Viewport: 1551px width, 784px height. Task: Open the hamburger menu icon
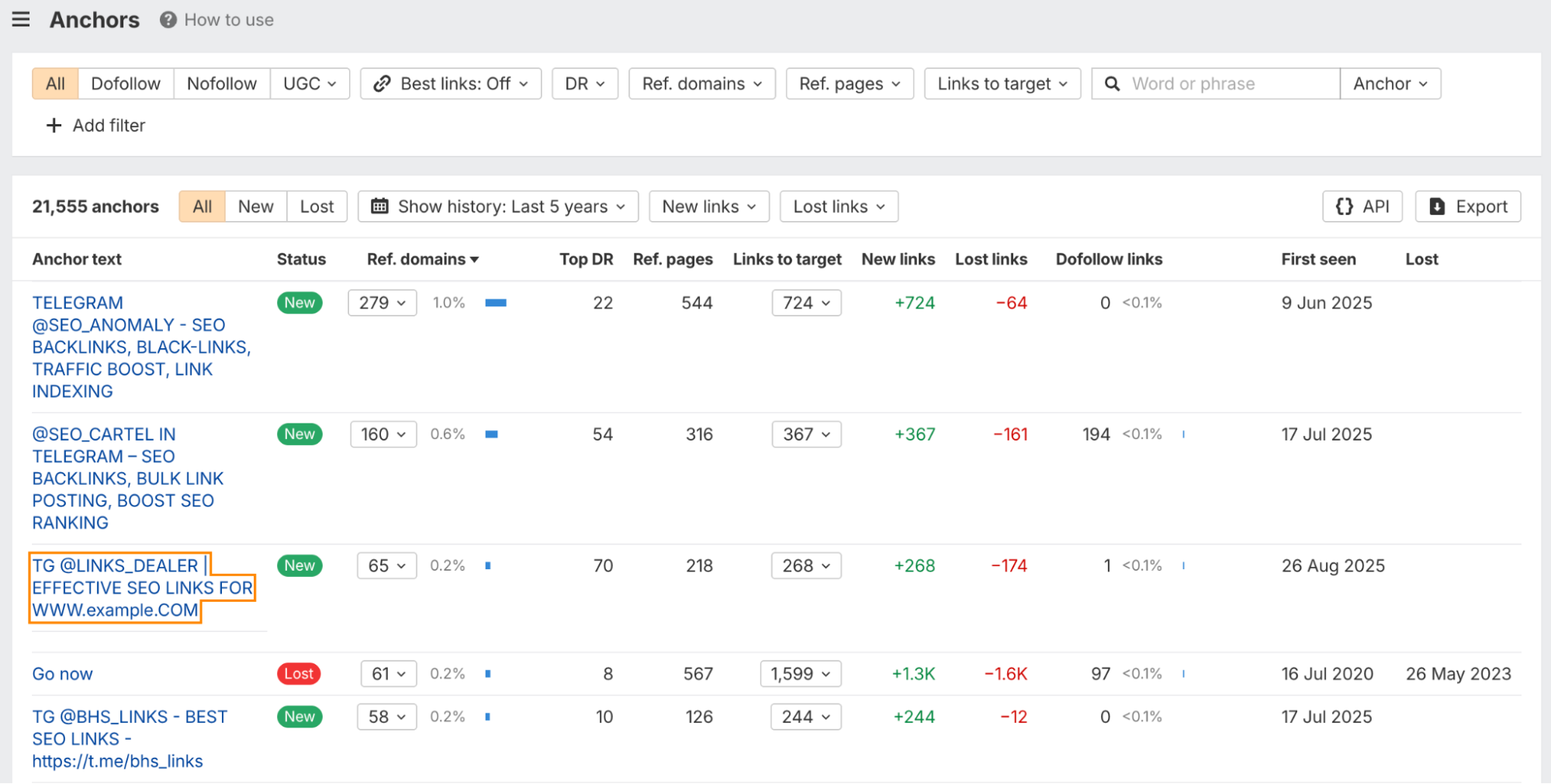[21, 19]
